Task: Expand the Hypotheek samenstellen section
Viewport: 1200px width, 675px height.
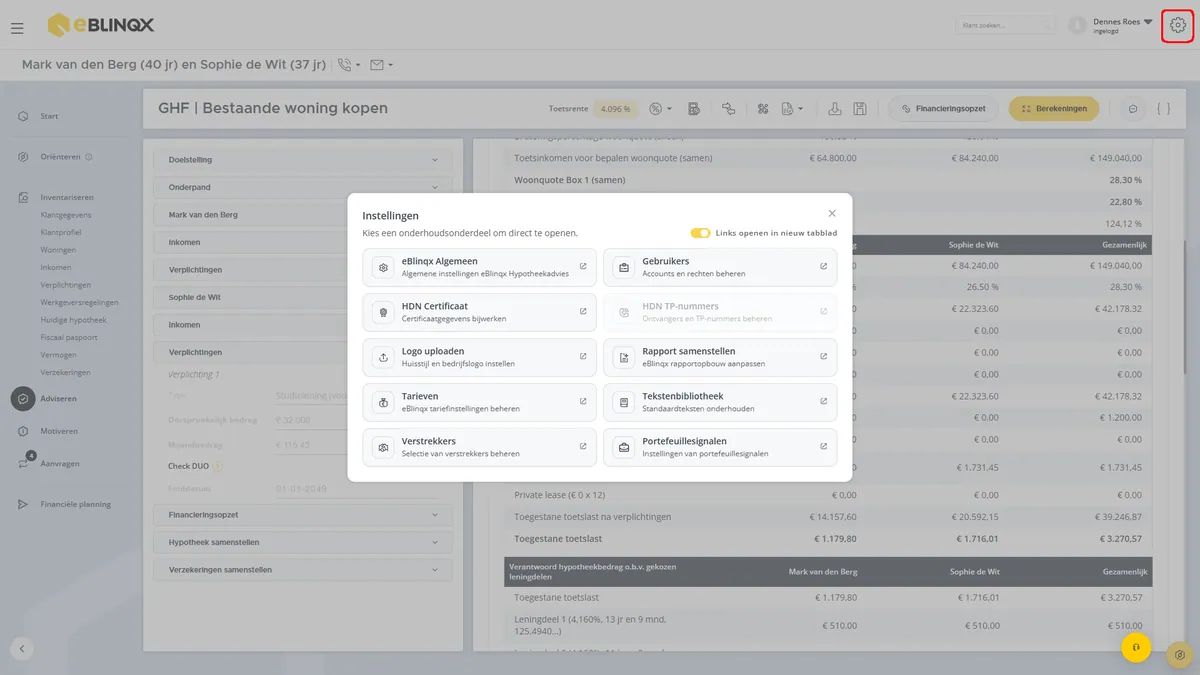Action: tap(303, 542)
